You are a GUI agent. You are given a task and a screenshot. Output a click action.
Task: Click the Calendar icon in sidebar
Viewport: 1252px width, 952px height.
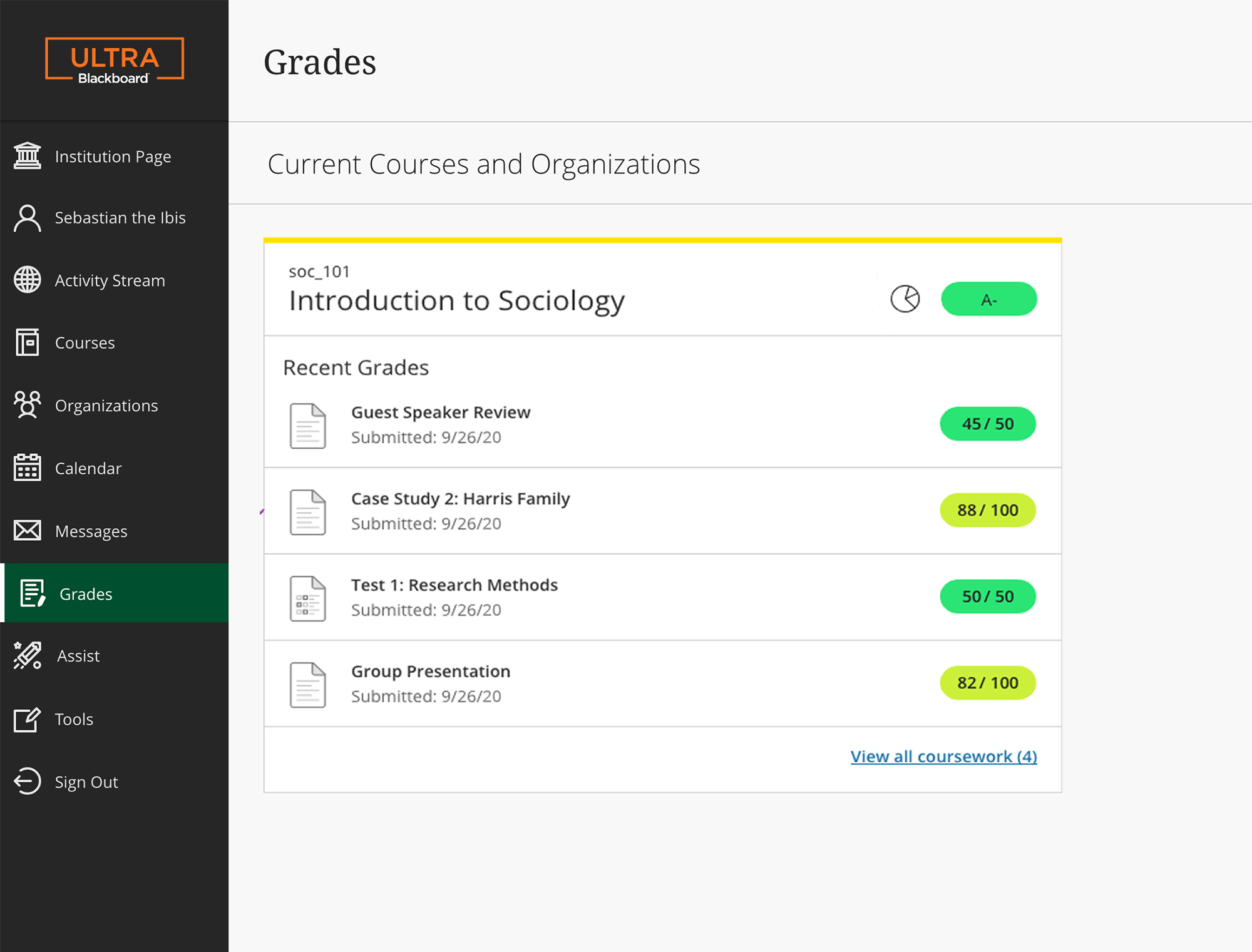coord(28,468)
